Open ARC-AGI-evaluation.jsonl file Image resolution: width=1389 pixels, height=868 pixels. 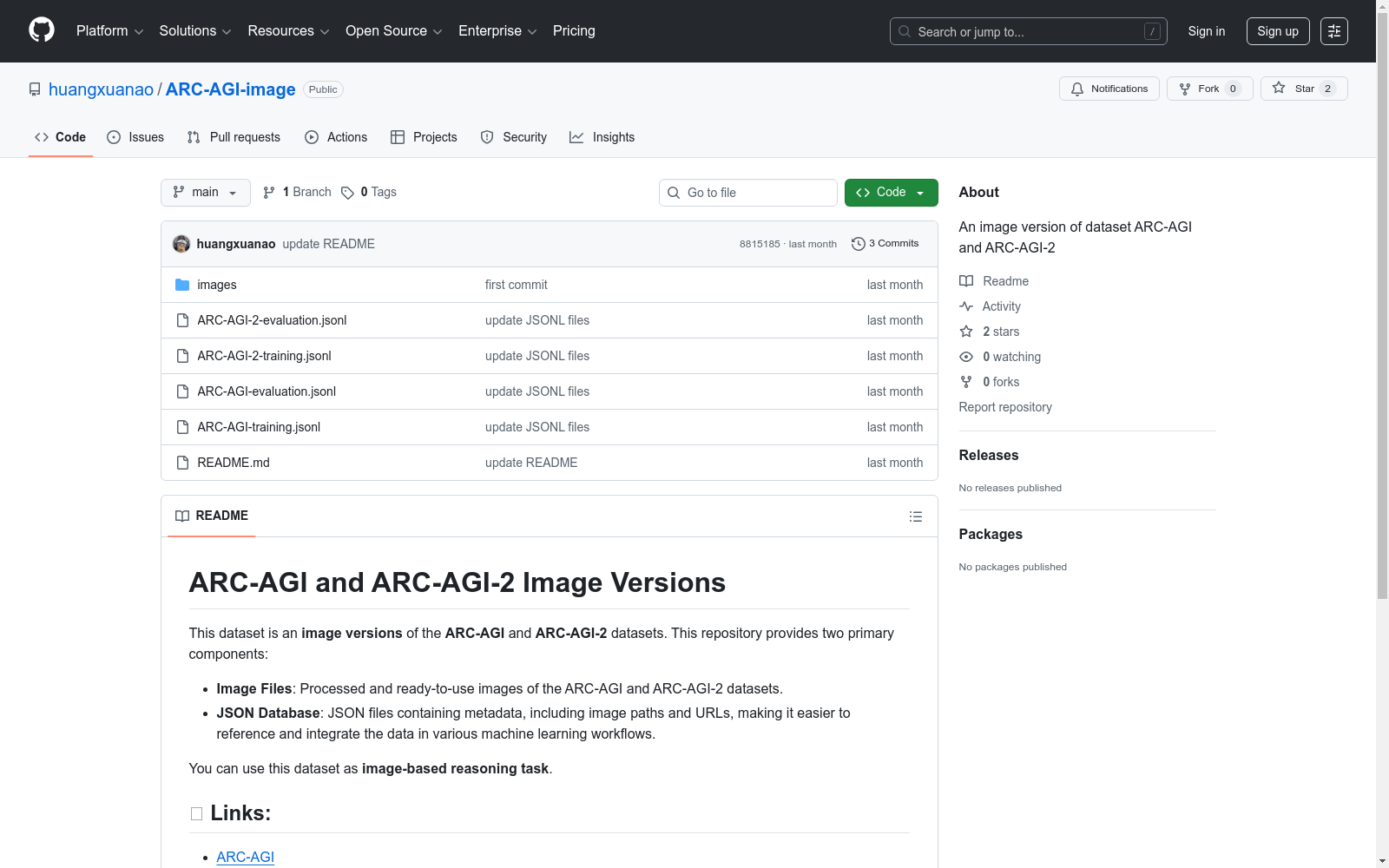click(x=267, y=391)
